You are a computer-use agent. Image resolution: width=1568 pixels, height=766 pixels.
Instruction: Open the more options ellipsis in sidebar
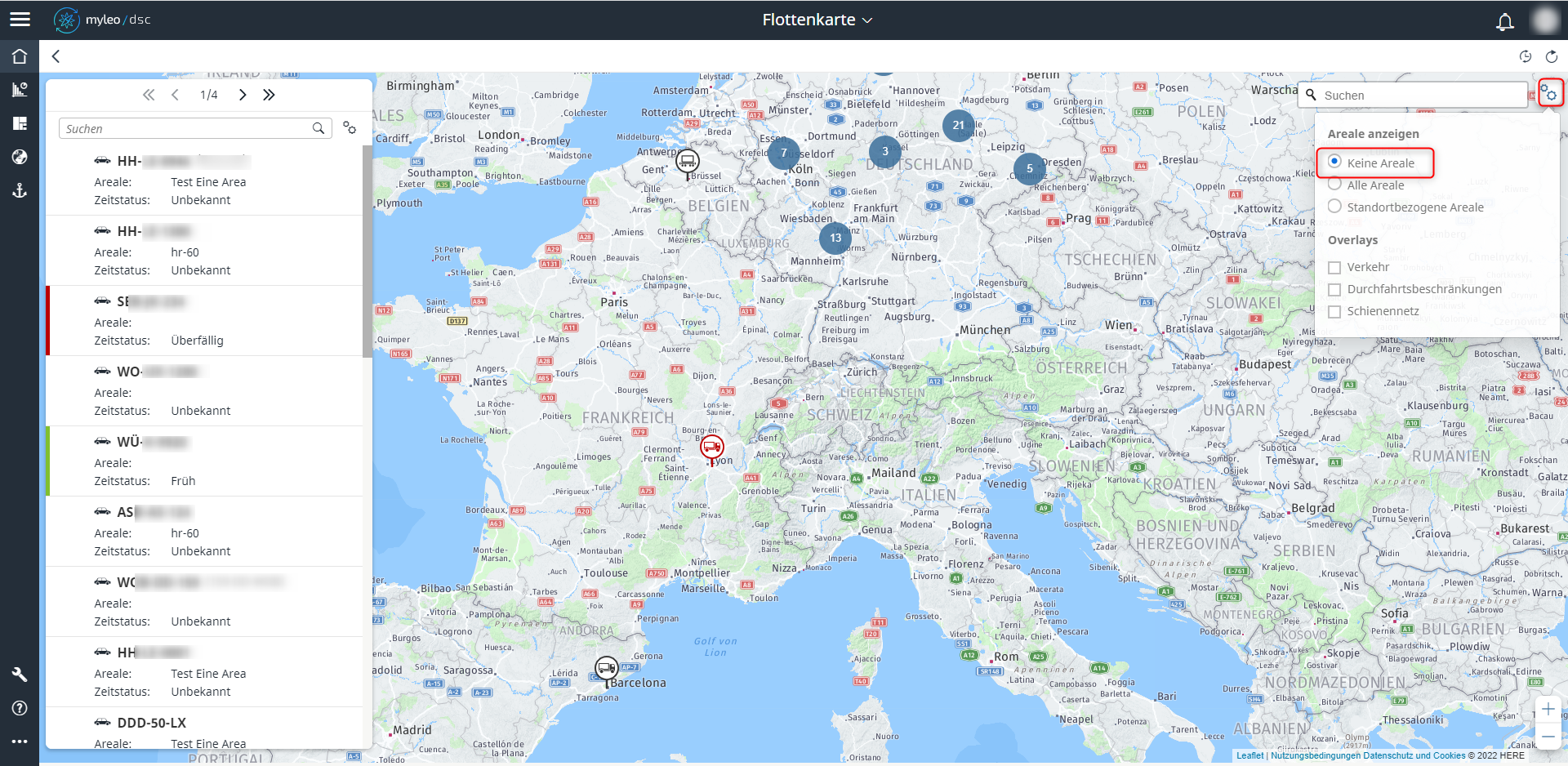pos(20,742)
